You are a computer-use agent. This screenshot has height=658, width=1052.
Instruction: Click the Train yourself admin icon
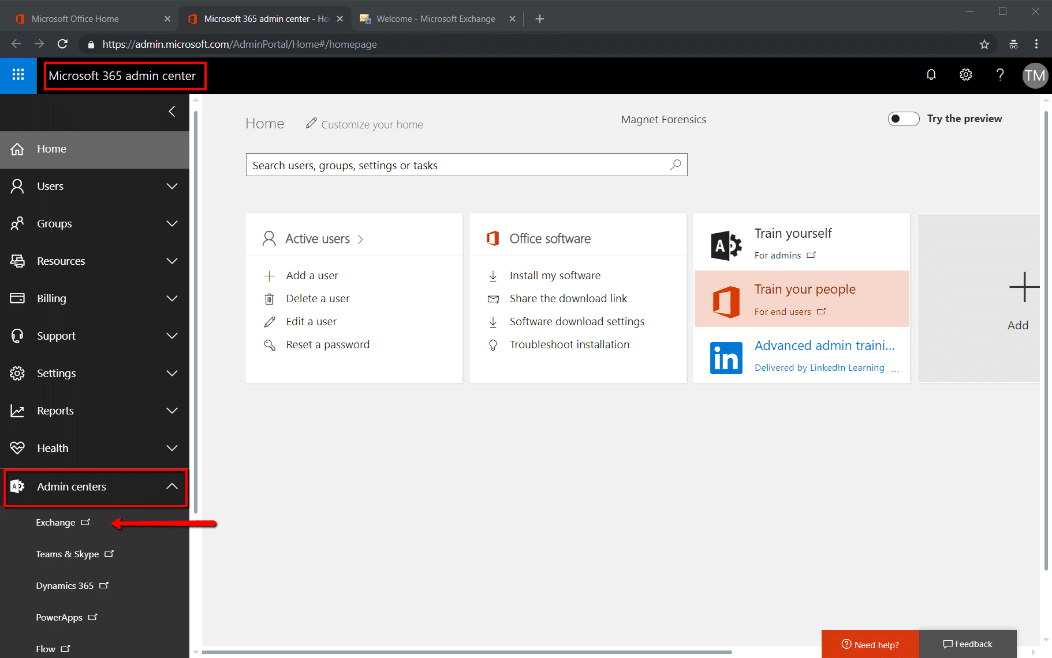click(x=726, y=245)
